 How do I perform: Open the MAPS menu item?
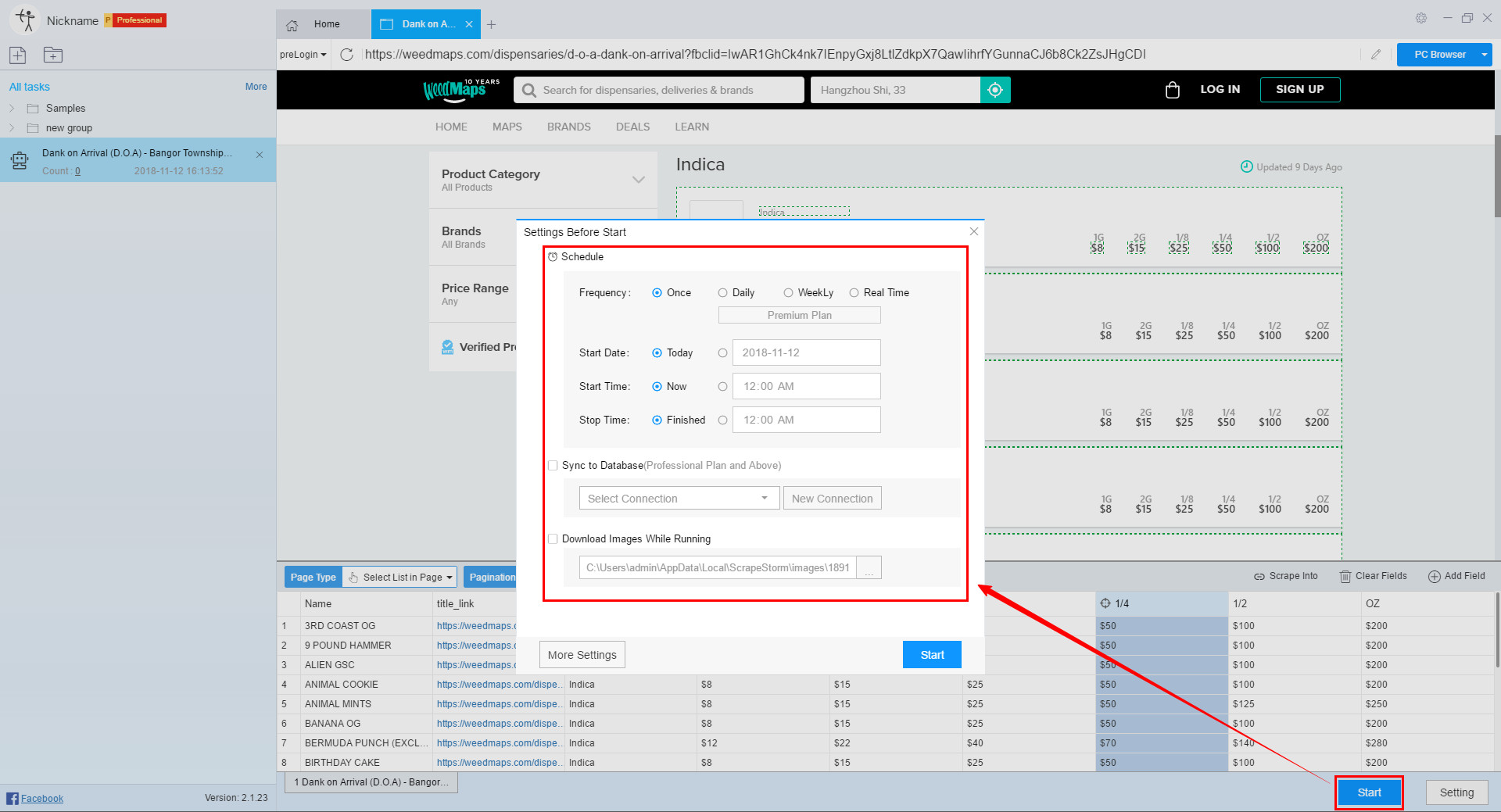(507, 127)
